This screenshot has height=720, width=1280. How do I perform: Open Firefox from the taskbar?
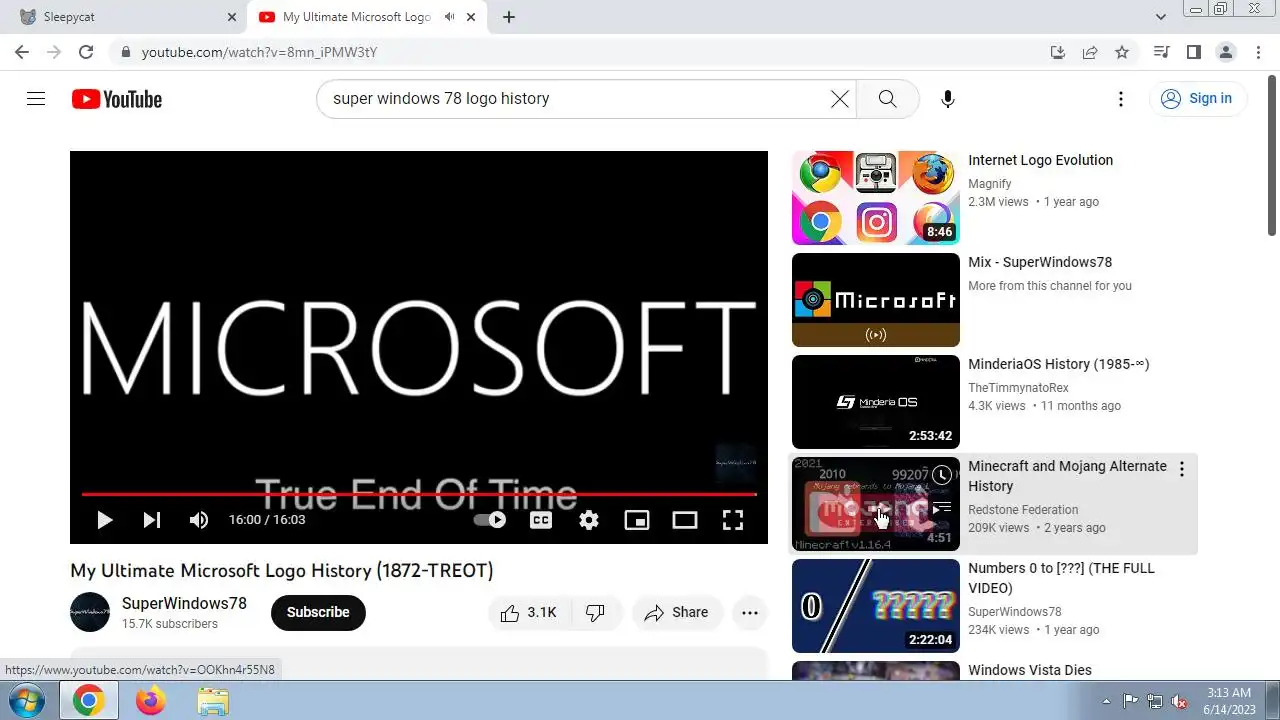click(x=151, y=701)
